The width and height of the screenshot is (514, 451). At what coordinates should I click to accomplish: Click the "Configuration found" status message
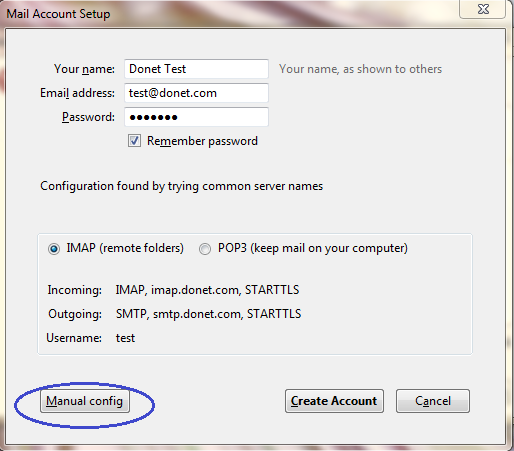pos(181,186)
